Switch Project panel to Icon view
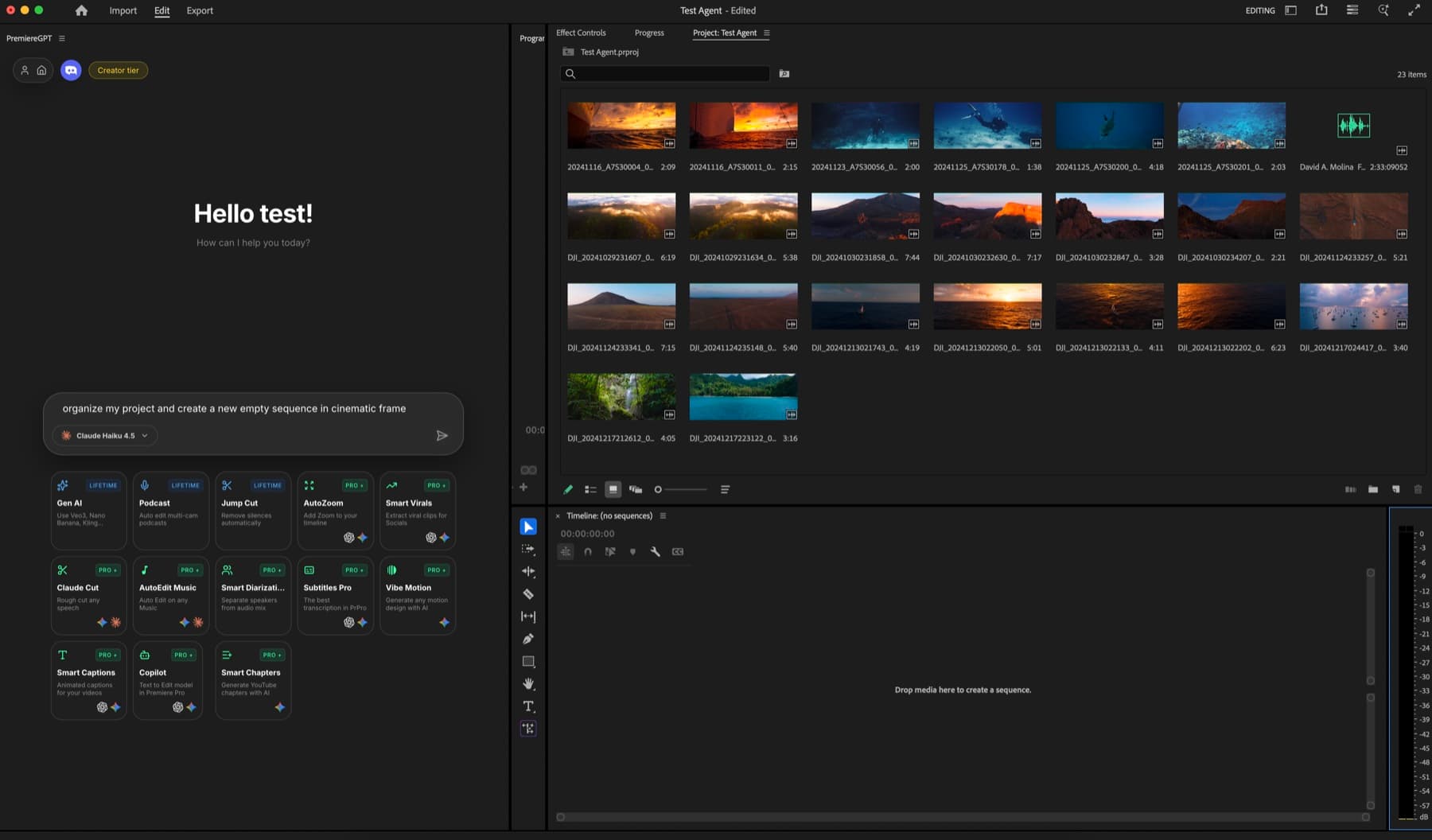Image resolution: width=1432 pixels, height=840 pixels. pyautogui.click(x=613, y=489)
